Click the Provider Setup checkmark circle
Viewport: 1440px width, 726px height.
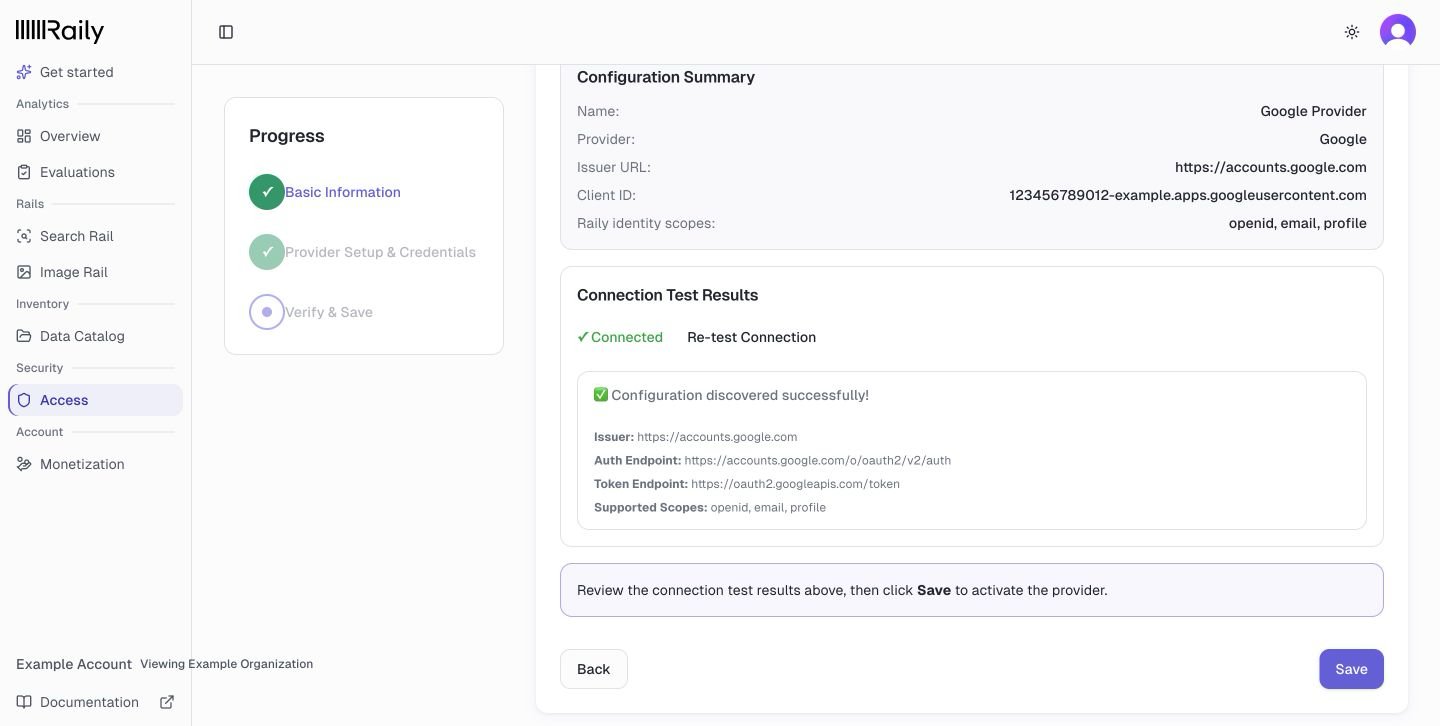[x=267, y=252]
